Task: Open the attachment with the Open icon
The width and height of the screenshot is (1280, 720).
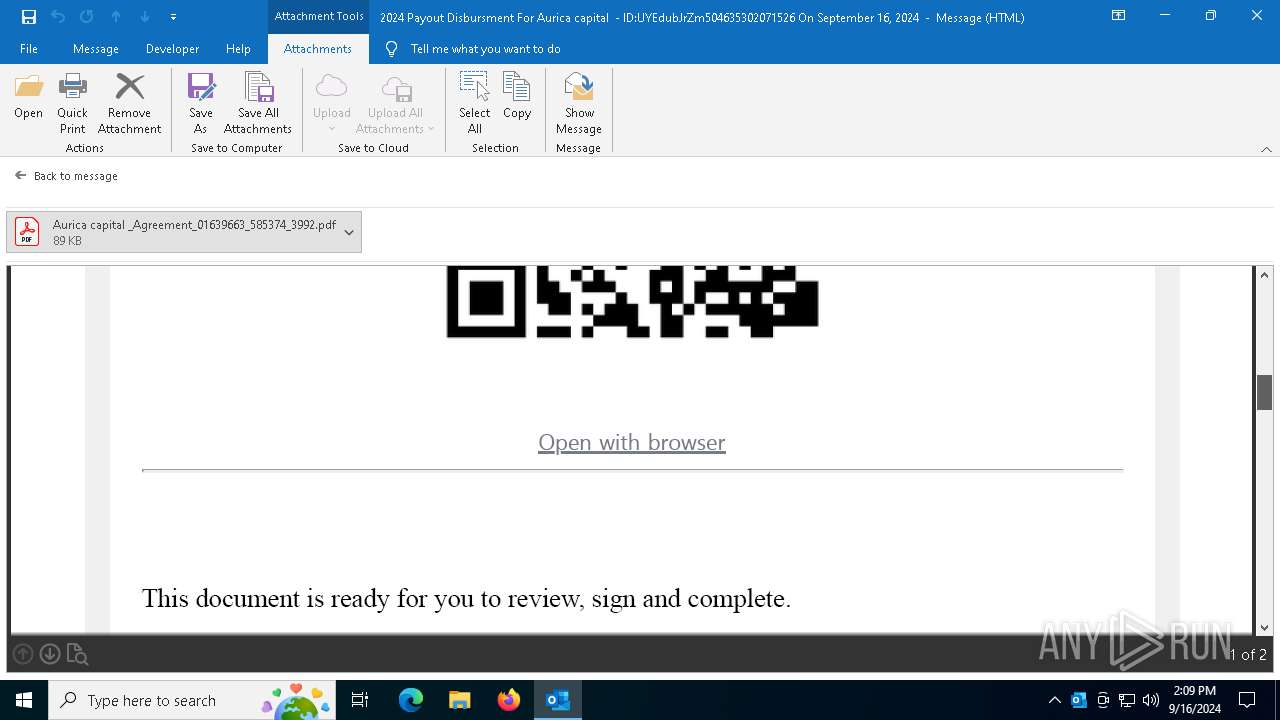Action: coord(29,96)
